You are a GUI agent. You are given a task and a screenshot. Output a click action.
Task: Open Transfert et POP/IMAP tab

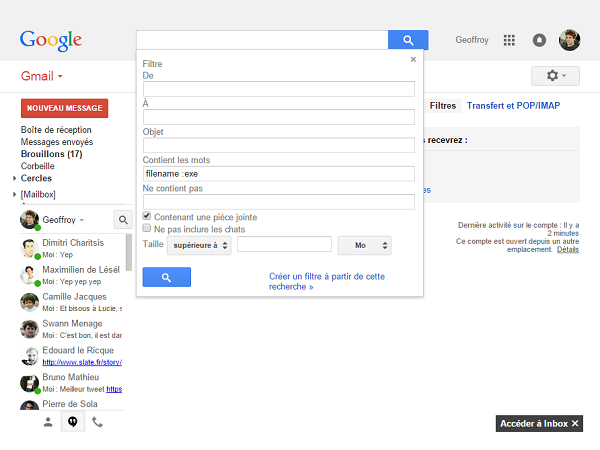coord(513,106)
